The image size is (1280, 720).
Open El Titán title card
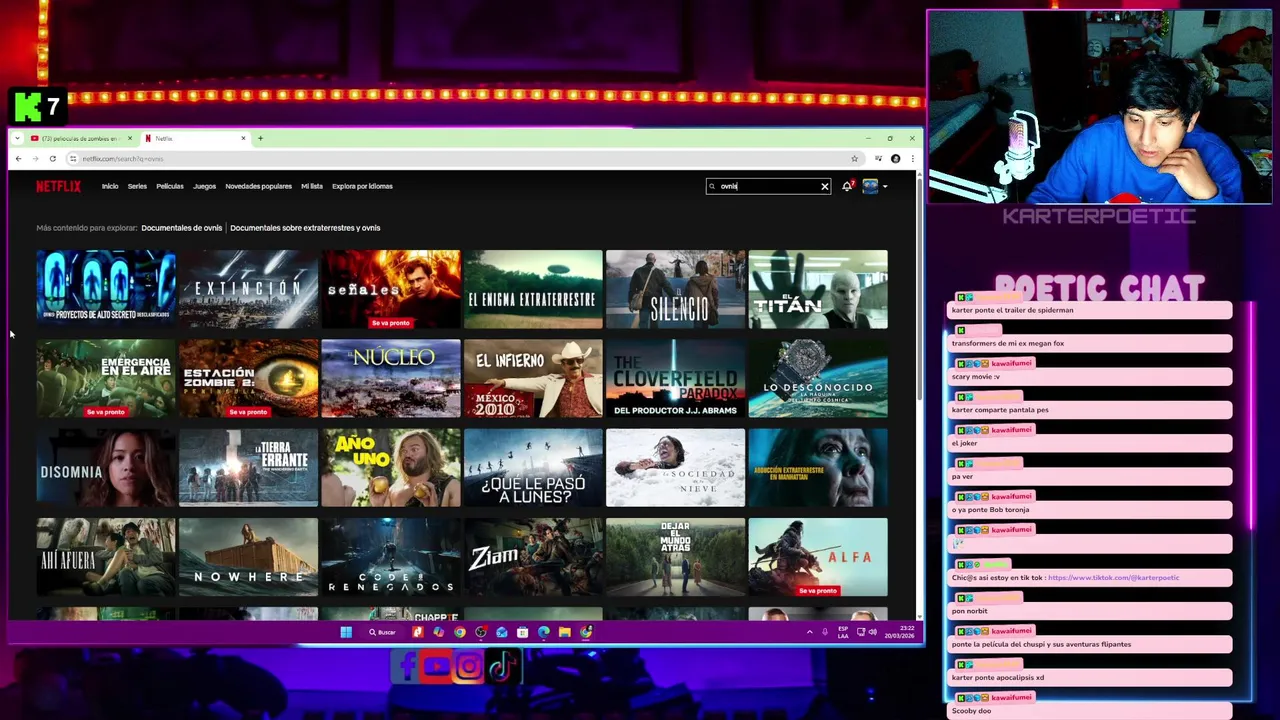pos(818,289)
